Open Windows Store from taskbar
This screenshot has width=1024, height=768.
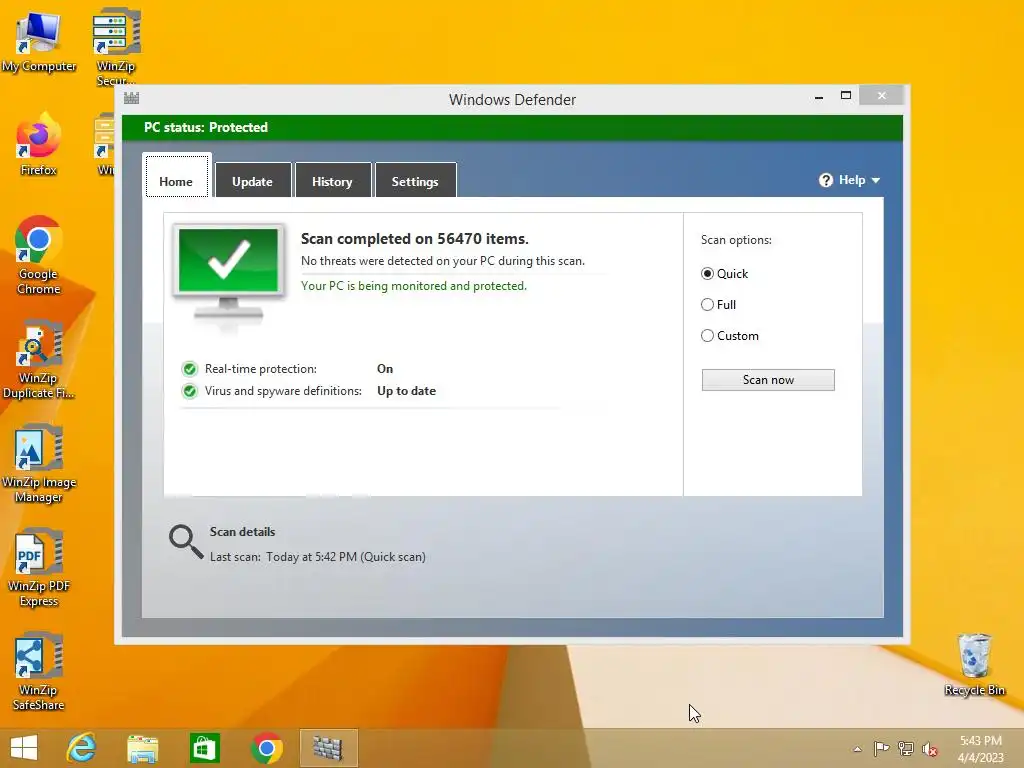click(204, 748)
